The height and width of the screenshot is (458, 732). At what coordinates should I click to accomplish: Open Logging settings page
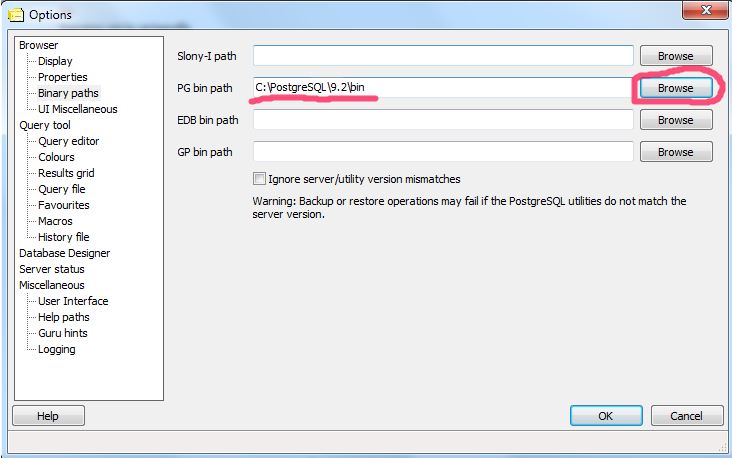point(56,349)
